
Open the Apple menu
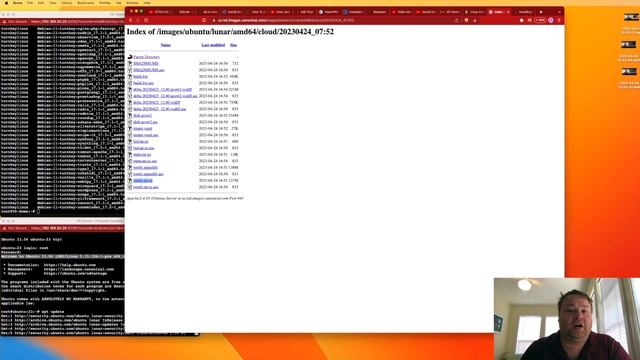6,3
